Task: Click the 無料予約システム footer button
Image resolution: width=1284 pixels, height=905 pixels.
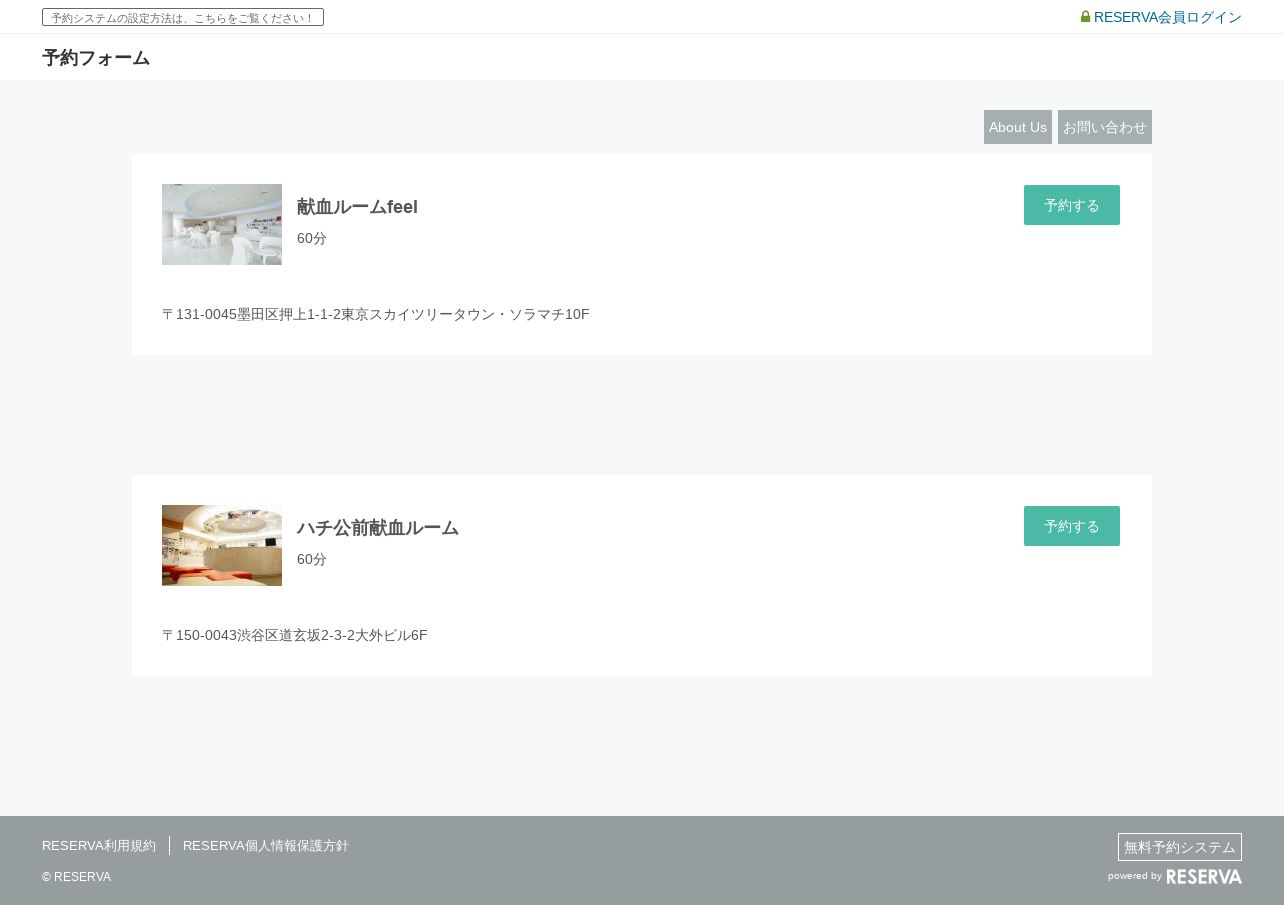Action: [x=1180, y=847]
